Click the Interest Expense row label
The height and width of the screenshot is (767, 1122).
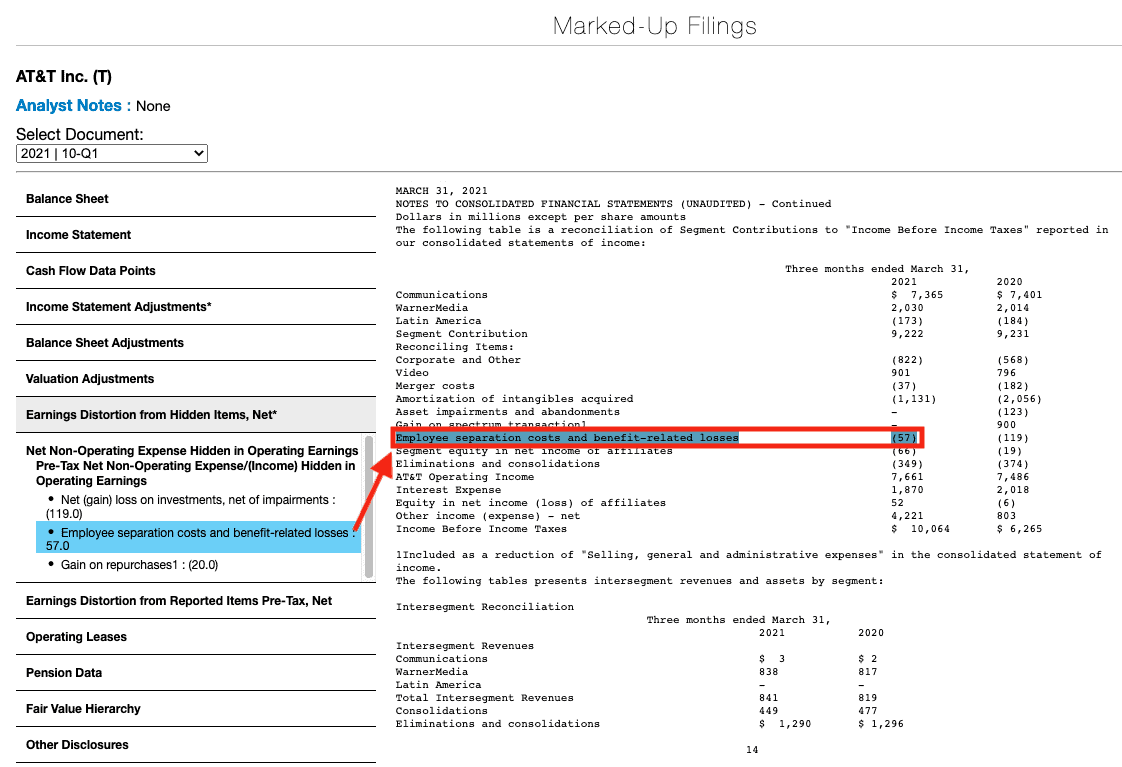click(448, 490)
